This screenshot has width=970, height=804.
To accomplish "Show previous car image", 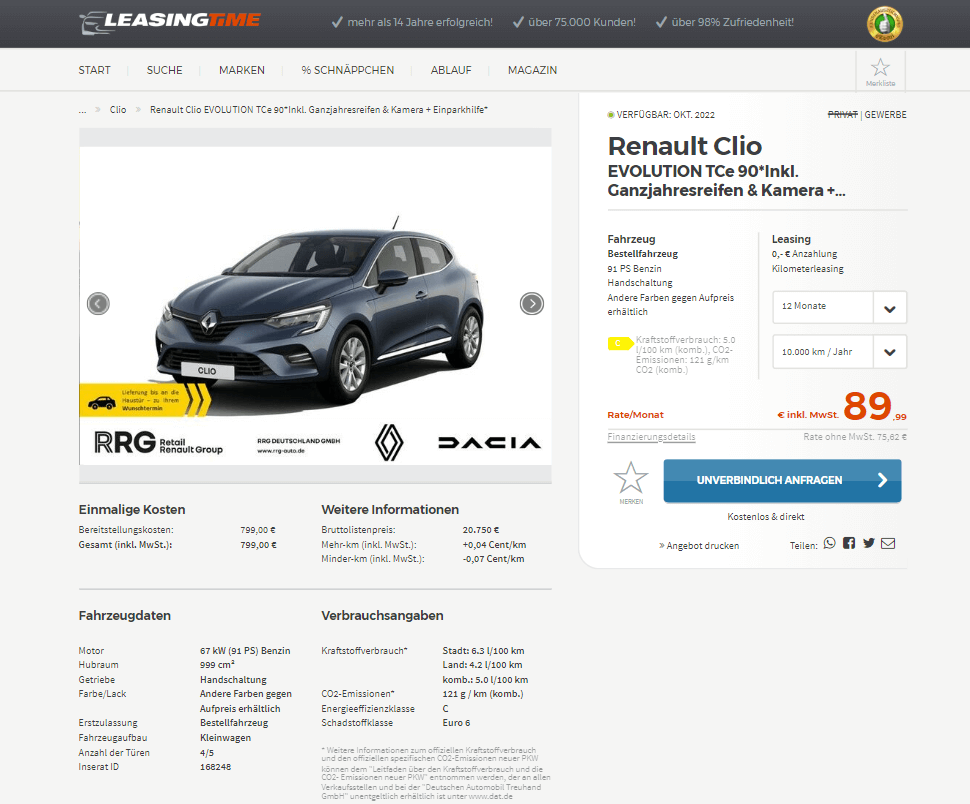I will [98, 304].
